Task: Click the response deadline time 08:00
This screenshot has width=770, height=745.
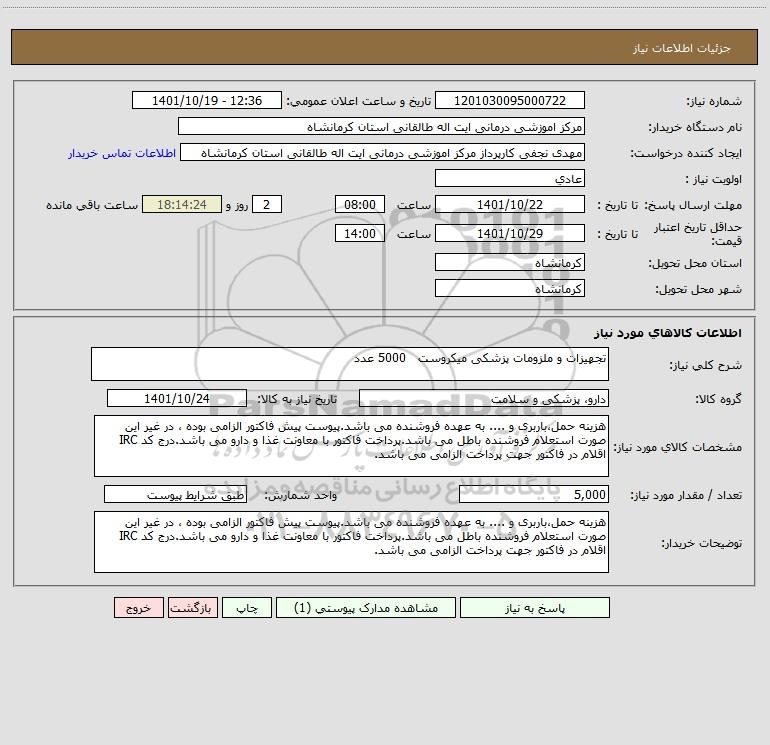Action: [x=359, y=204]
